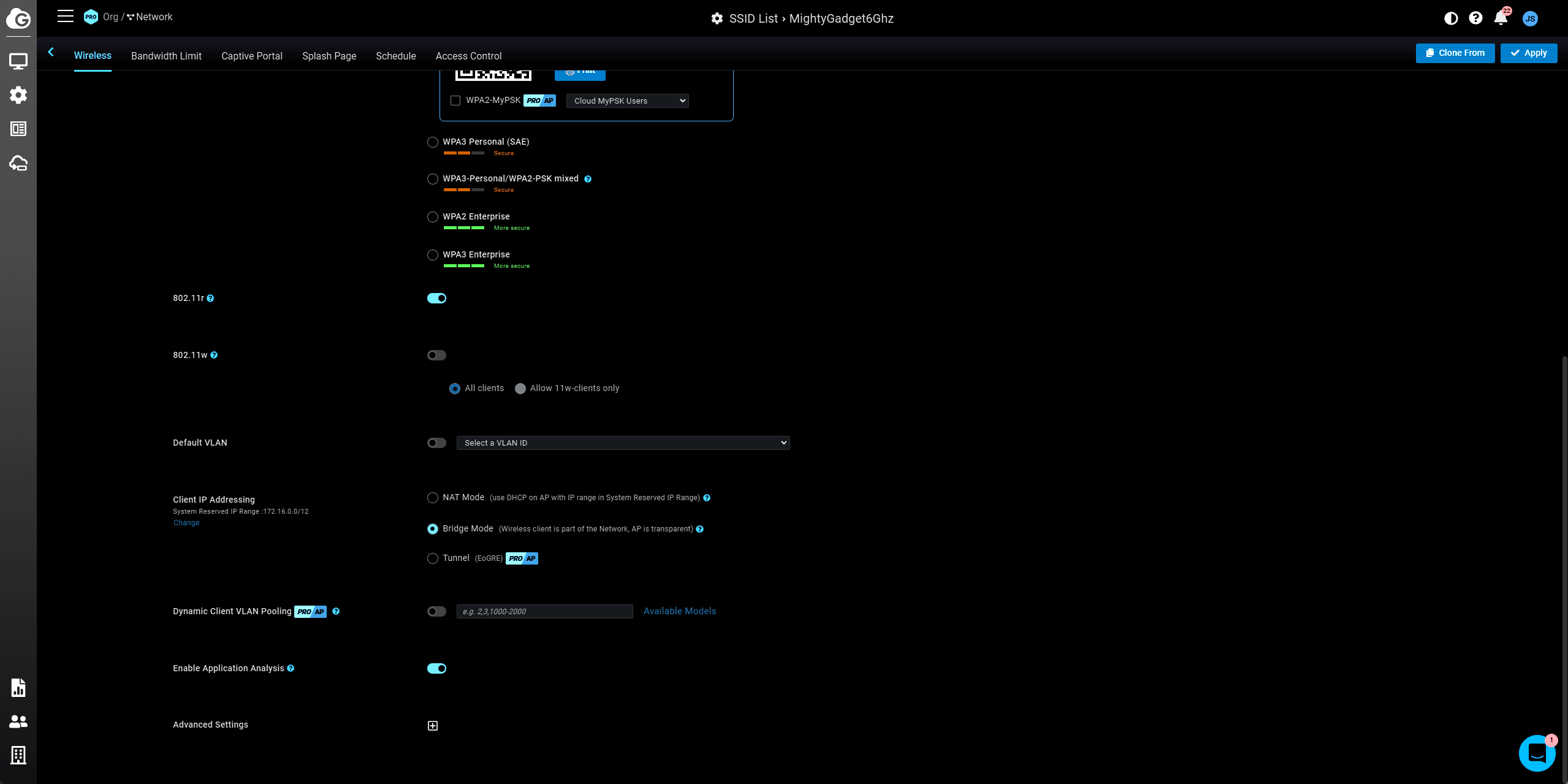Select NAT Mode radio button
This screenshot has height=784, width=1568.
tap(433, 498)
